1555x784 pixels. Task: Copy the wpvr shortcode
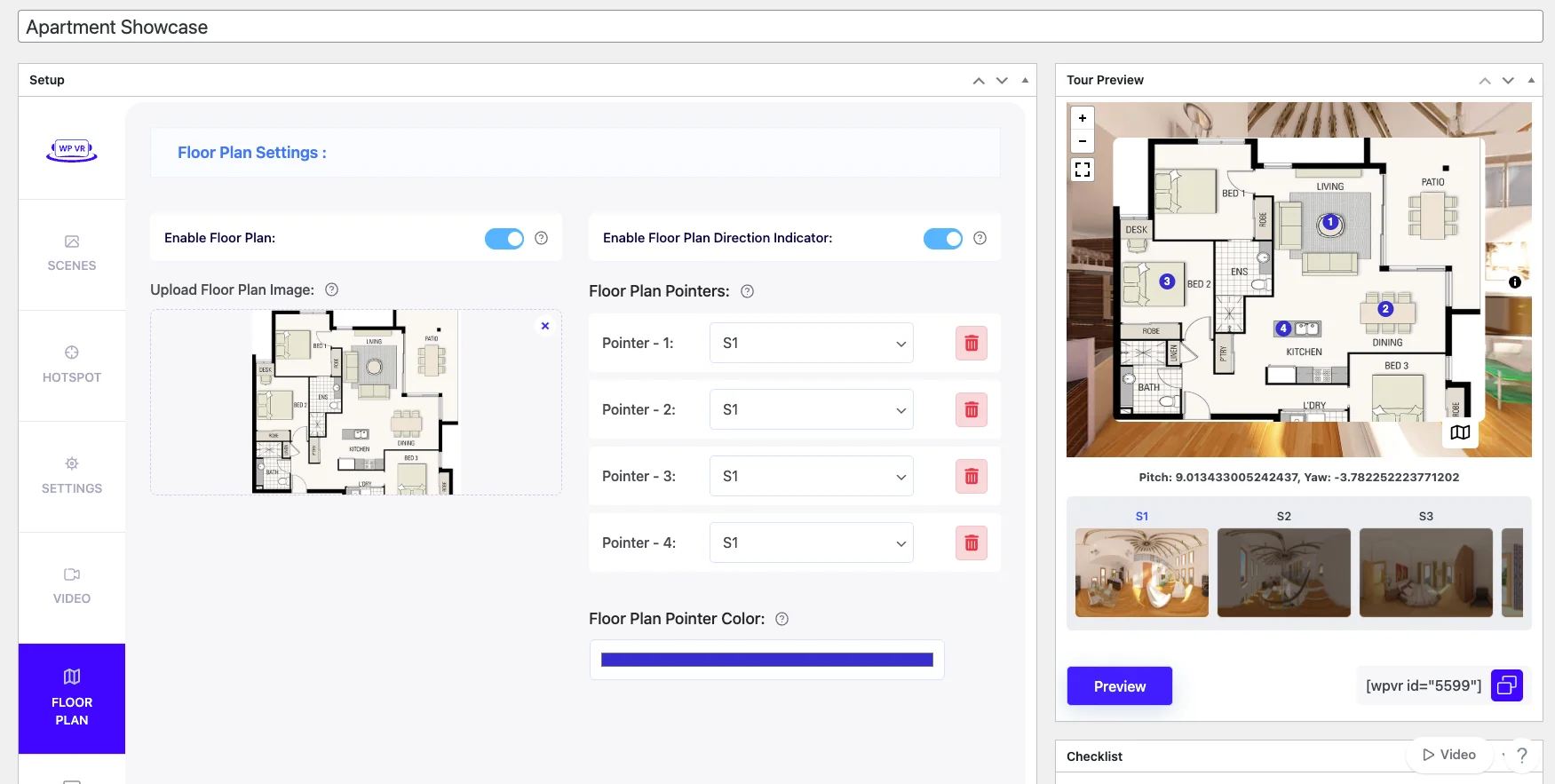click(1507, 685)
